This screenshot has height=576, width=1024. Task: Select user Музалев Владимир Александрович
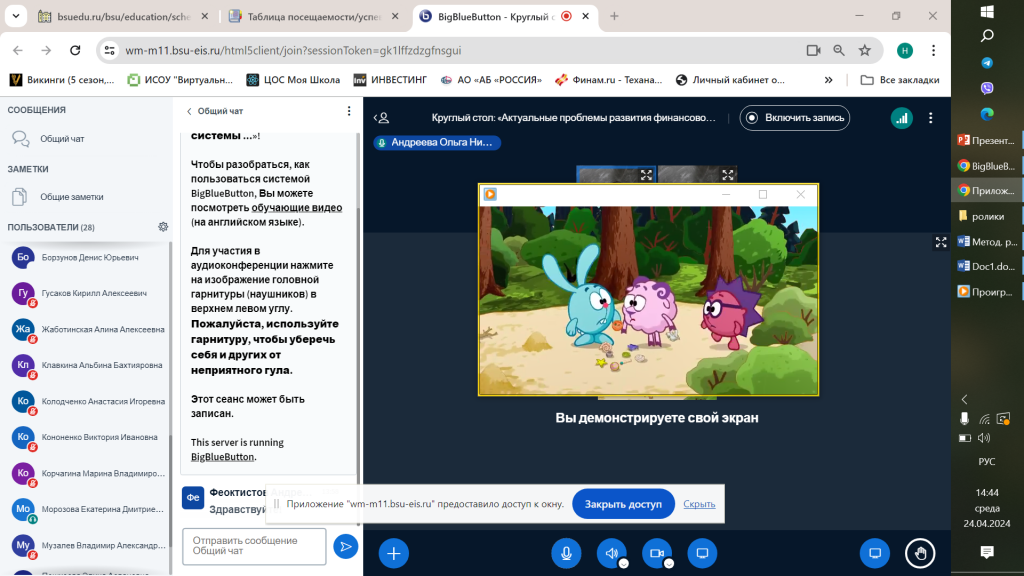point(88,545)
